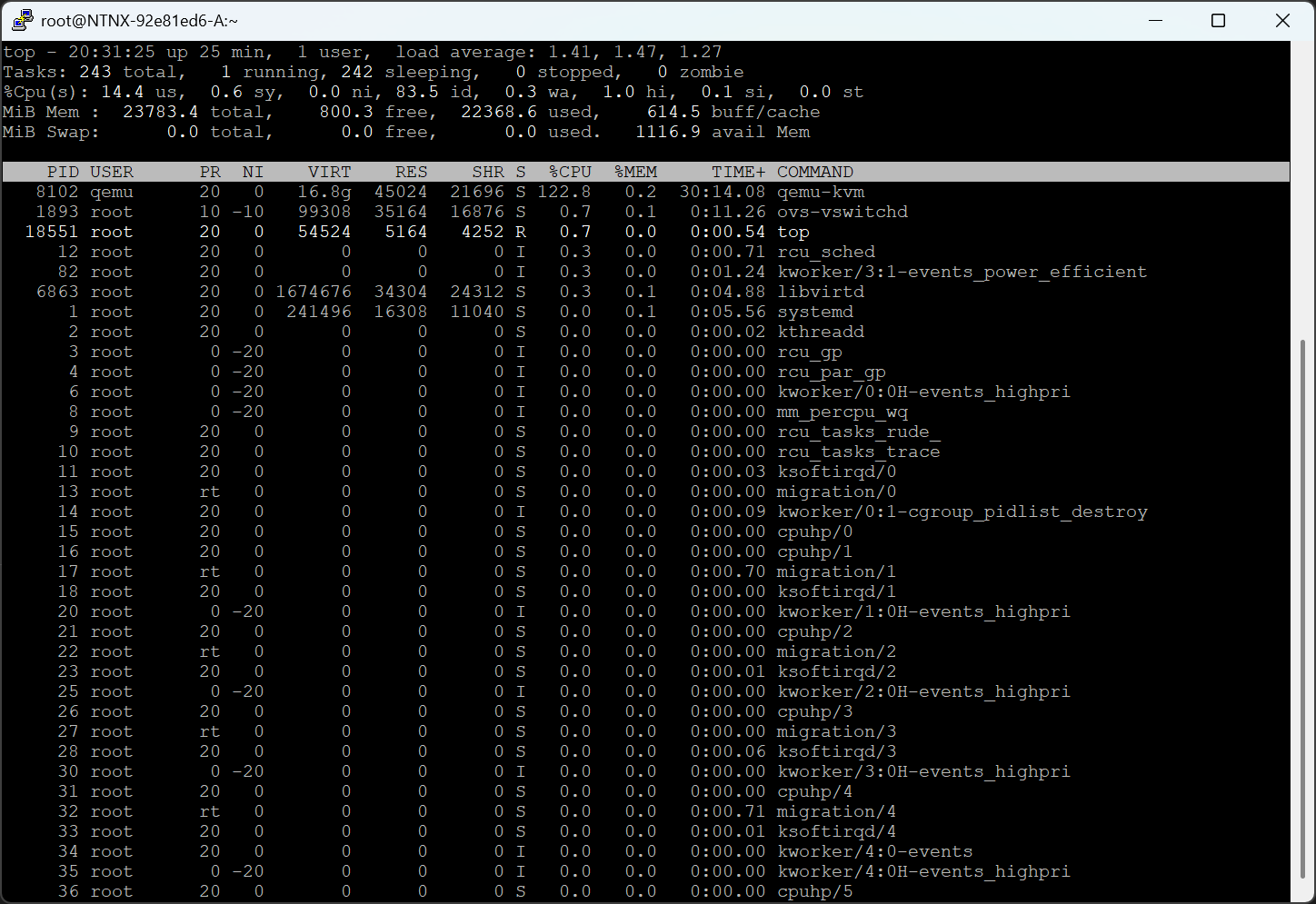Click the USER column header
The height and width of the screenshot is (904, 1316).
tap(111, 172)
